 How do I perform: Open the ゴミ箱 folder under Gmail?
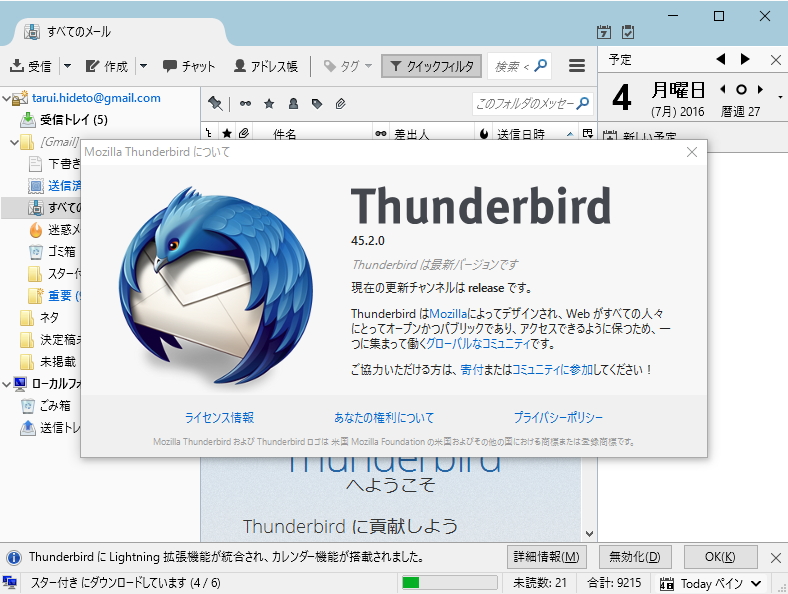pyautogui.click(x=52, y=251)
